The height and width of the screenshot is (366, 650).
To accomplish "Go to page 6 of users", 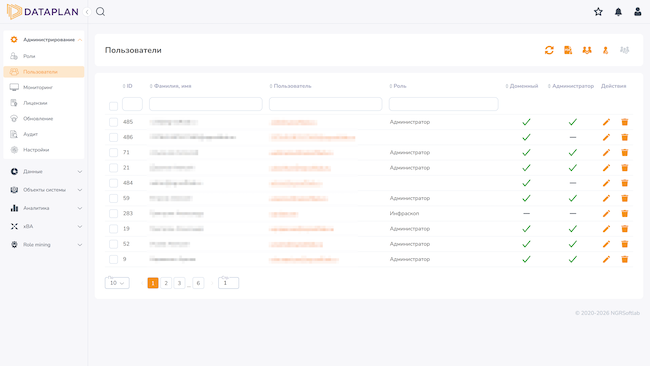I will [x=198, y=283].
